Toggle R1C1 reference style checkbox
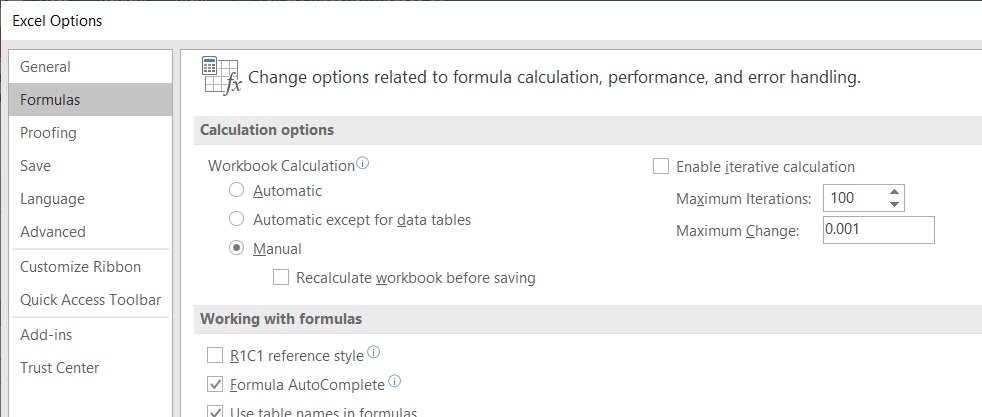 tap(215, 355)
